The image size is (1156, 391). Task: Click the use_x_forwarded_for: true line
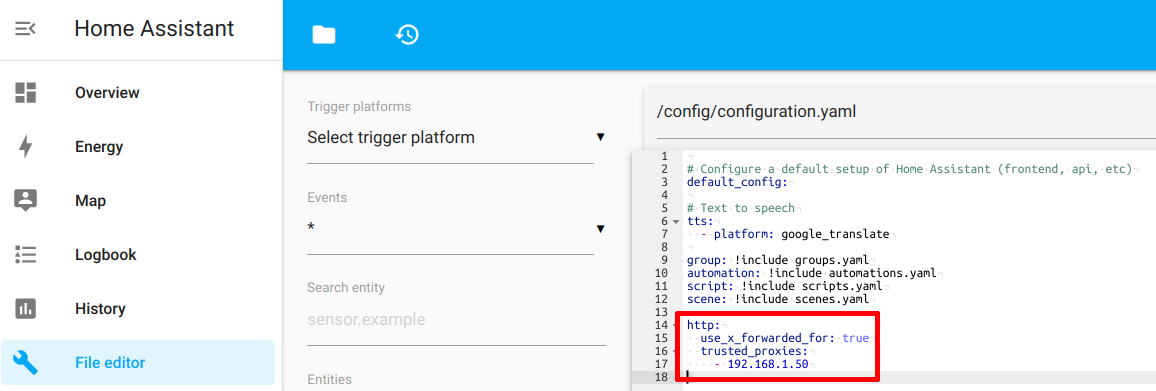pyautogui.click(x=784, y=338)
